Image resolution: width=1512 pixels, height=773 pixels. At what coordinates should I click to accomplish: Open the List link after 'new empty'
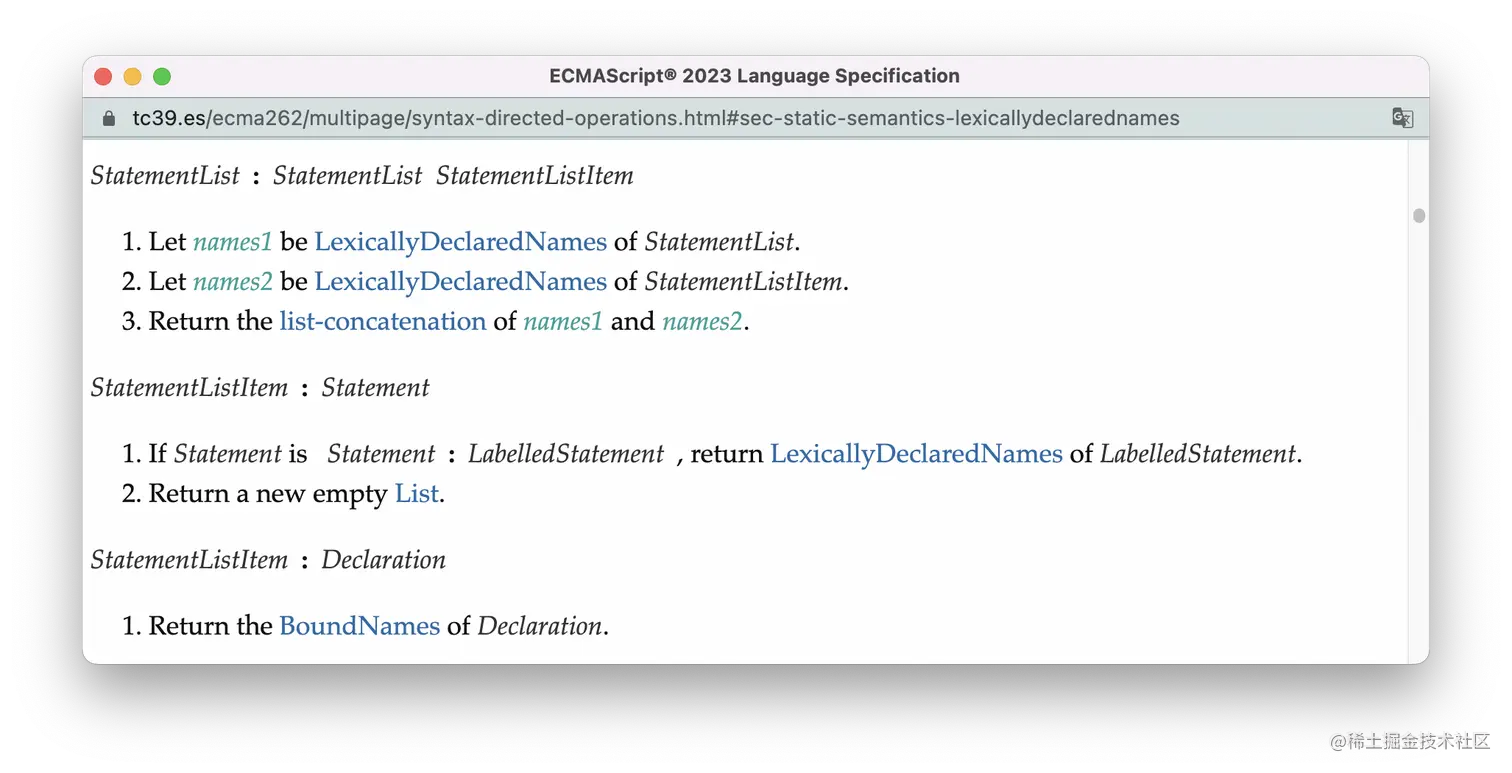[x=417, y=494]
